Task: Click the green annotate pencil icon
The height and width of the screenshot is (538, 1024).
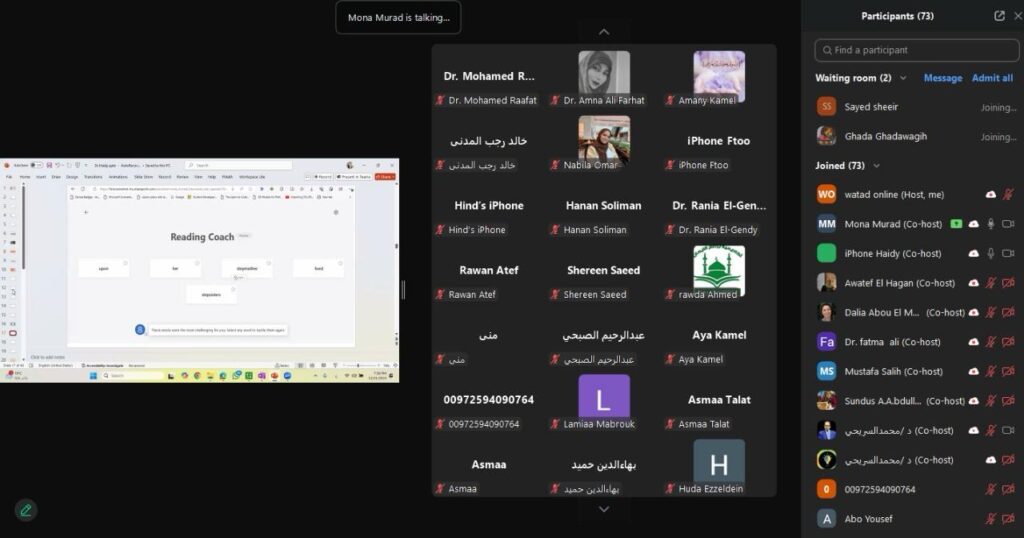Action: 26,510
